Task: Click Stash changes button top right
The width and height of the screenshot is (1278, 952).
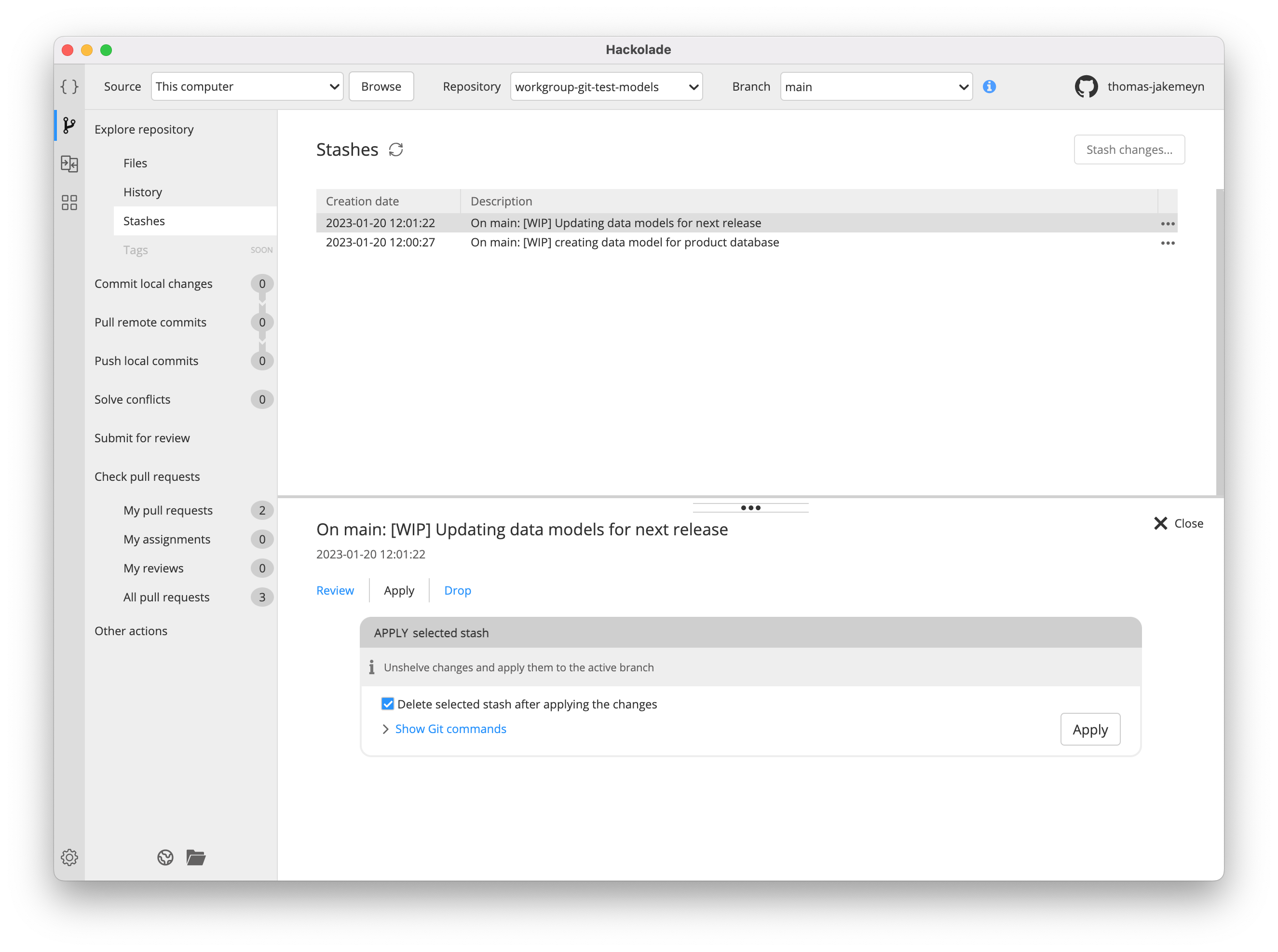Action: [1129, 148]
